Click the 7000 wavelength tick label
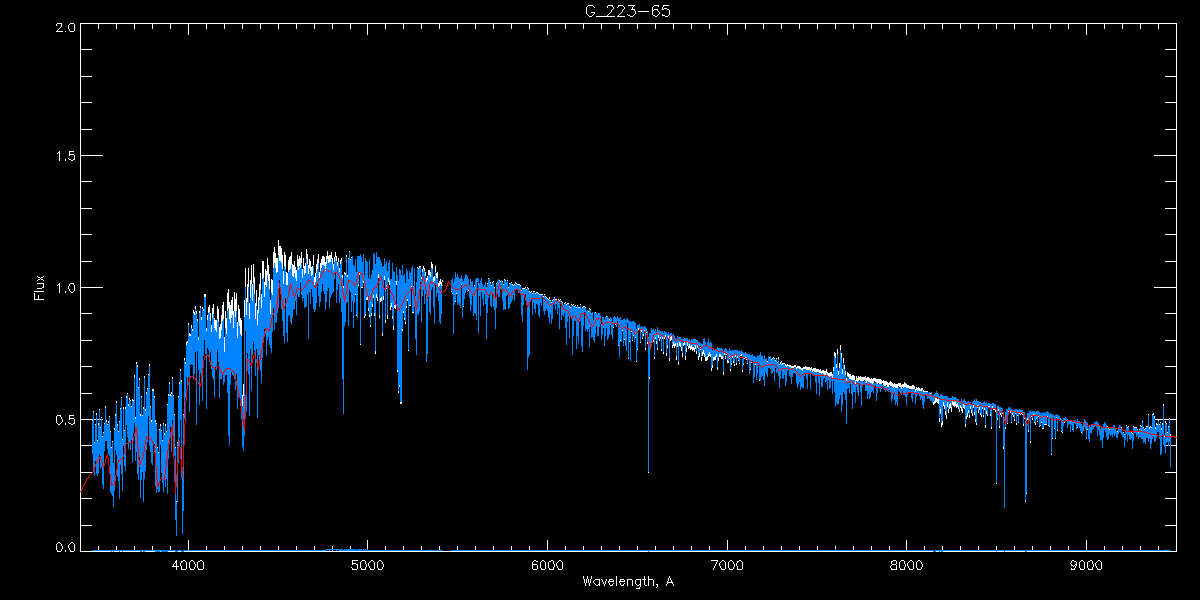The width and height of the screenshot is (1200, 600). pyautogui.click(x=727, y=564)
